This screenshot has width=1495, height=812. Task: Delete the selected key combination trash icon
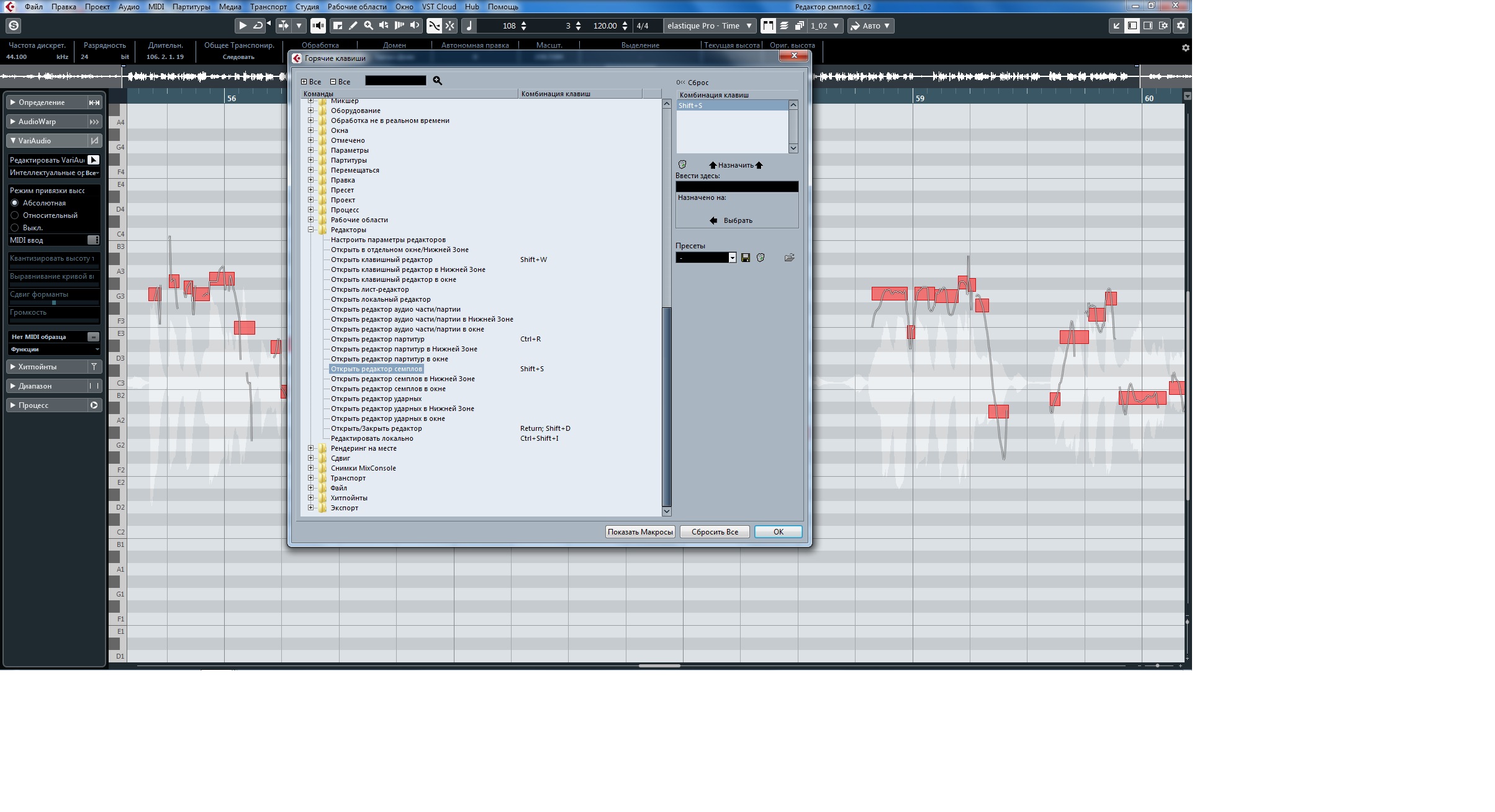(682, 165)
